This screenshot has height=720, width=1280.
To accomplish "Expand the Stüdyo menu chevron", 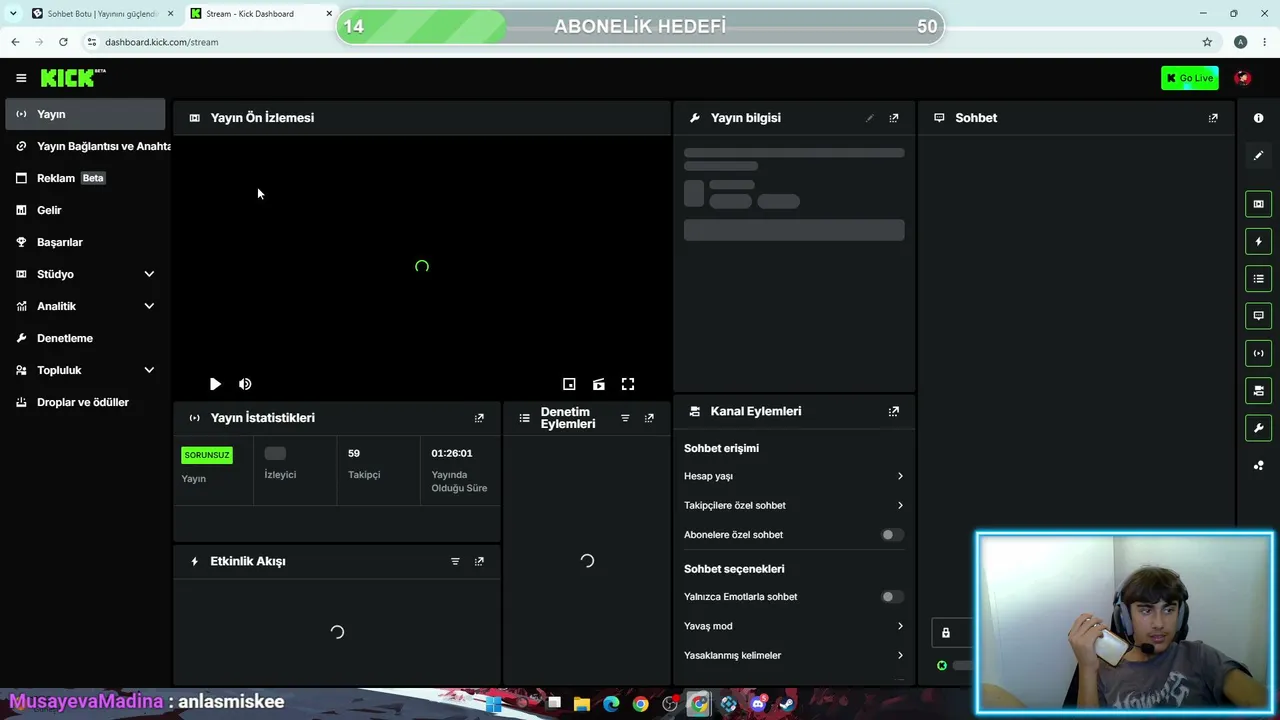I will (x=149, y=274).
